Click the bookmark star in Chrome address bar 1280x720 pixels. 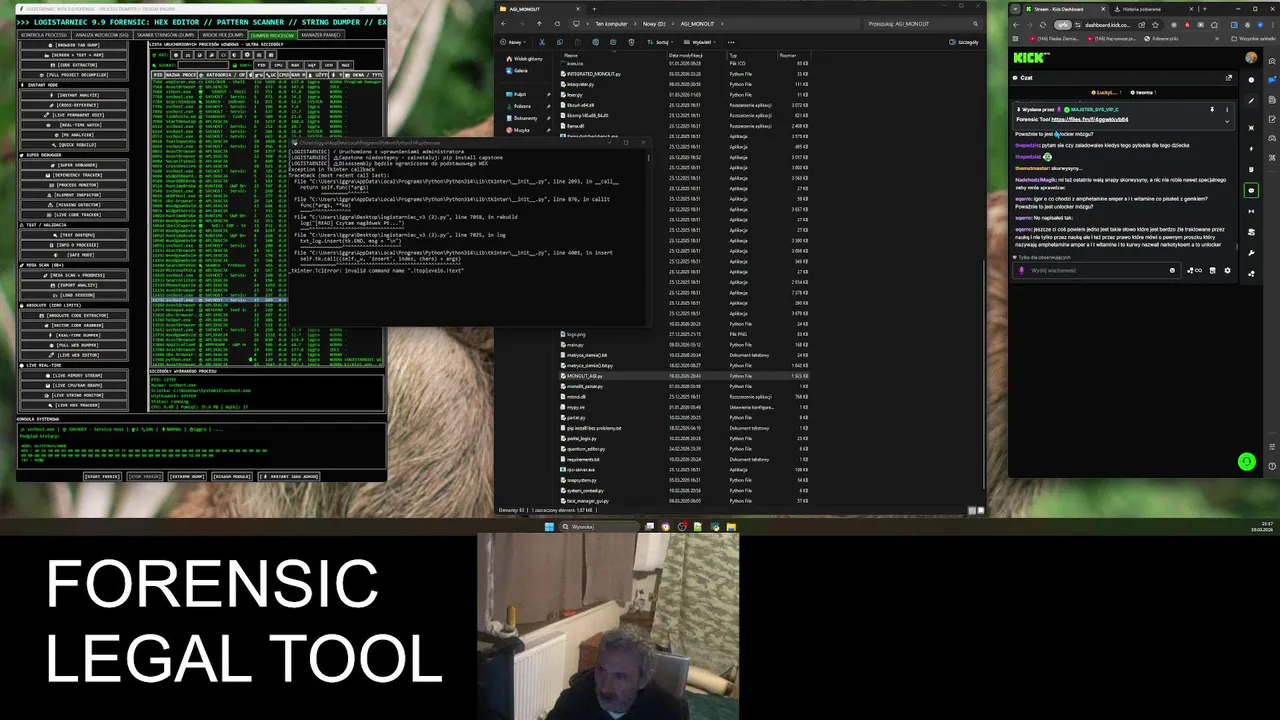pyautogui.click(x=1155, y=25)
